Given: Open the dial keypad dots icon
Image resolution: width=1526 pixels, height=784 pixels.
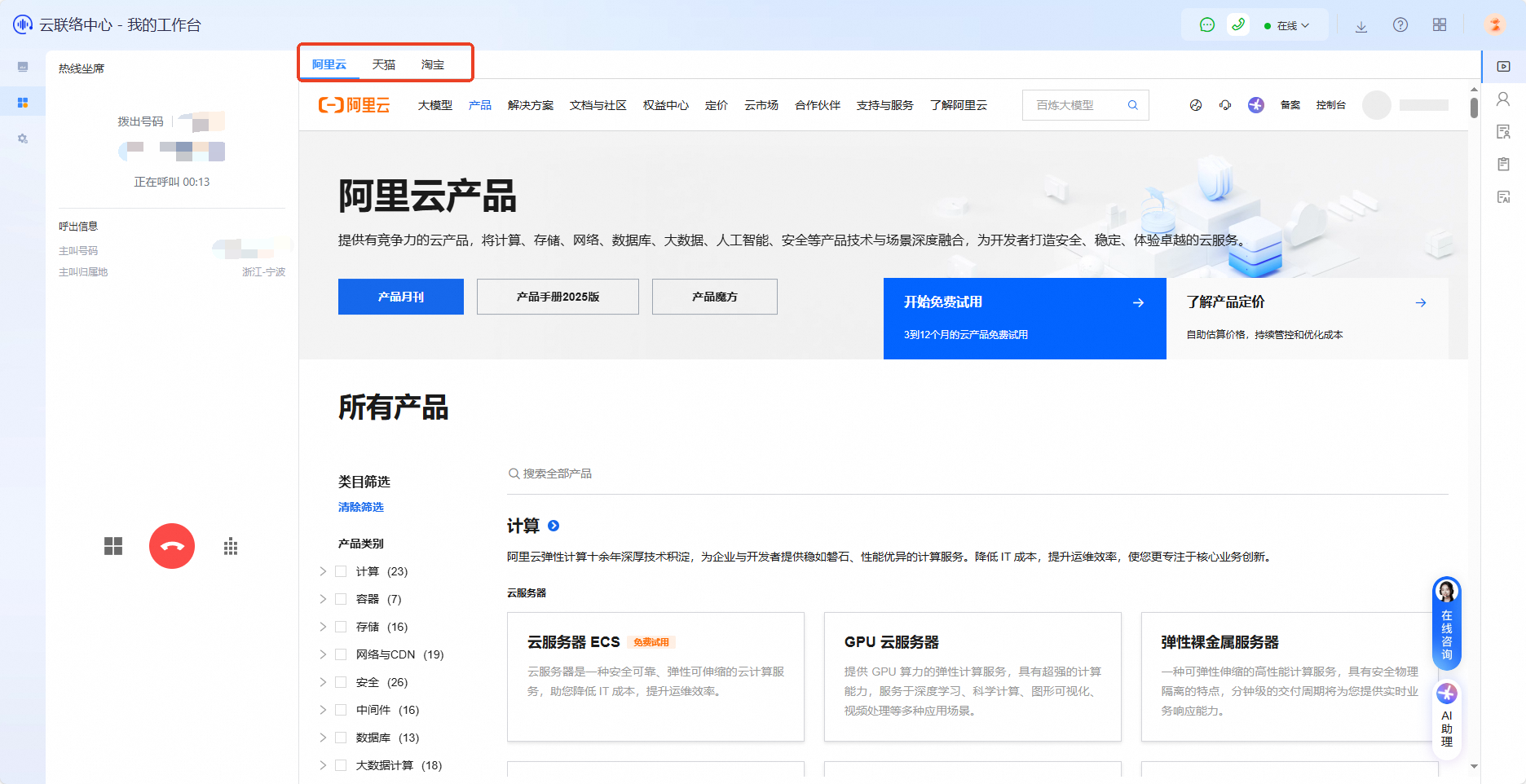Looking at the screenshot, I should (x=231, y=546).
